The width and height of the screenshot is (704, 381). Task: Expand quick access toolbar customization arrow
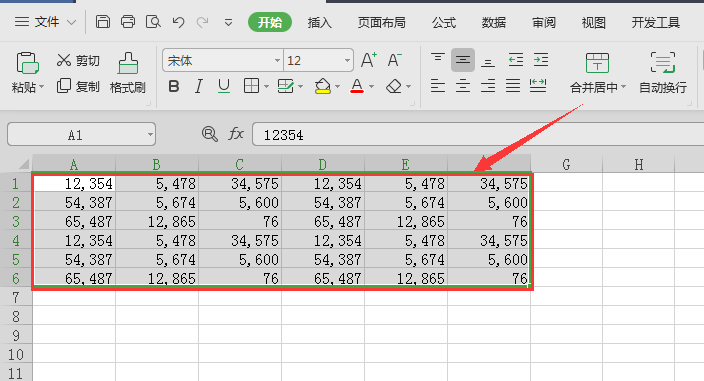tap(229, 22)
